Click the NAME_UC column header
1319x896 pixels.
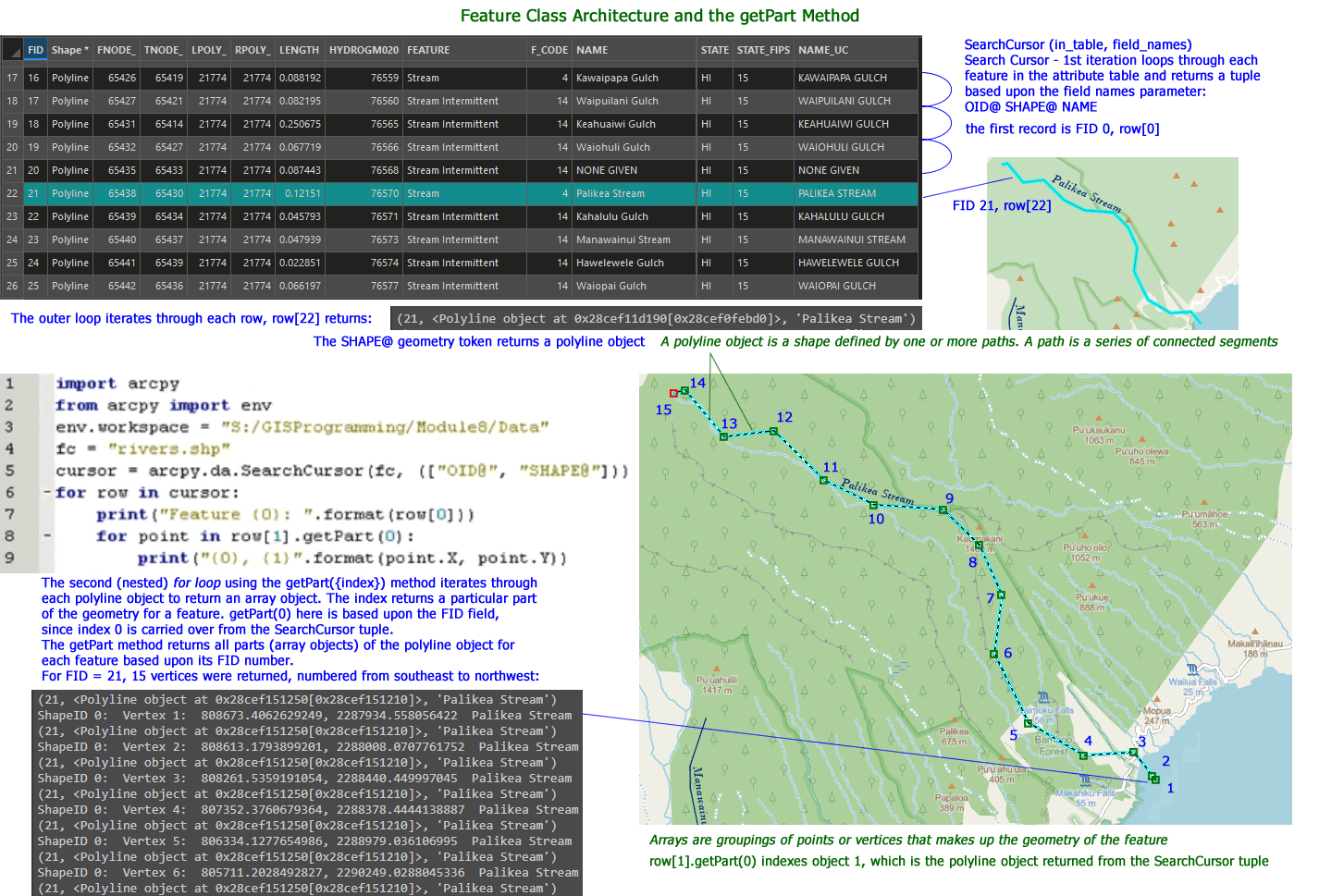click(x=856, y=50)
